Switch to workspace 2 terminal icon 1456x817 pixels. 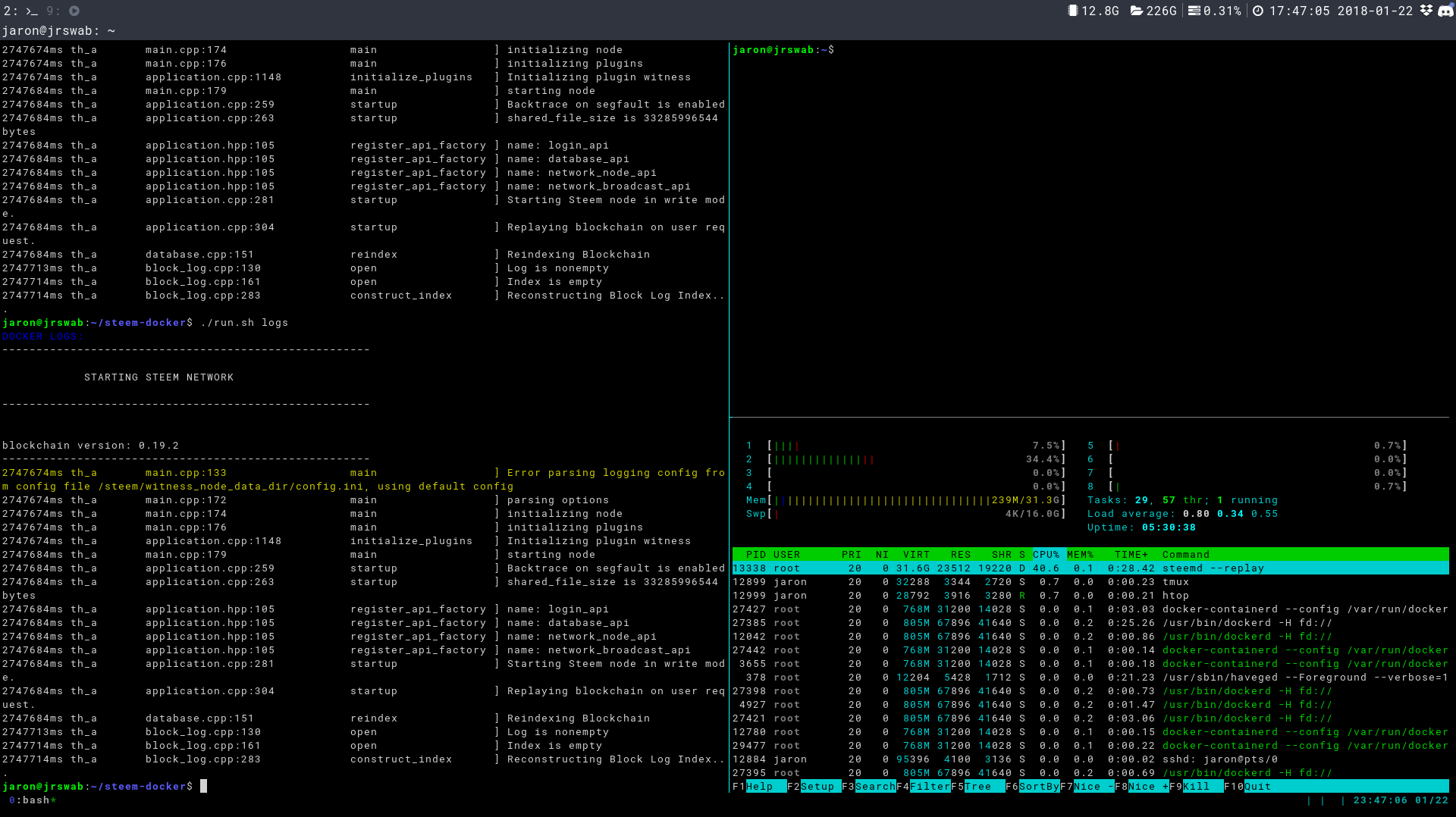pyautogui.click(x=31, y=11)
